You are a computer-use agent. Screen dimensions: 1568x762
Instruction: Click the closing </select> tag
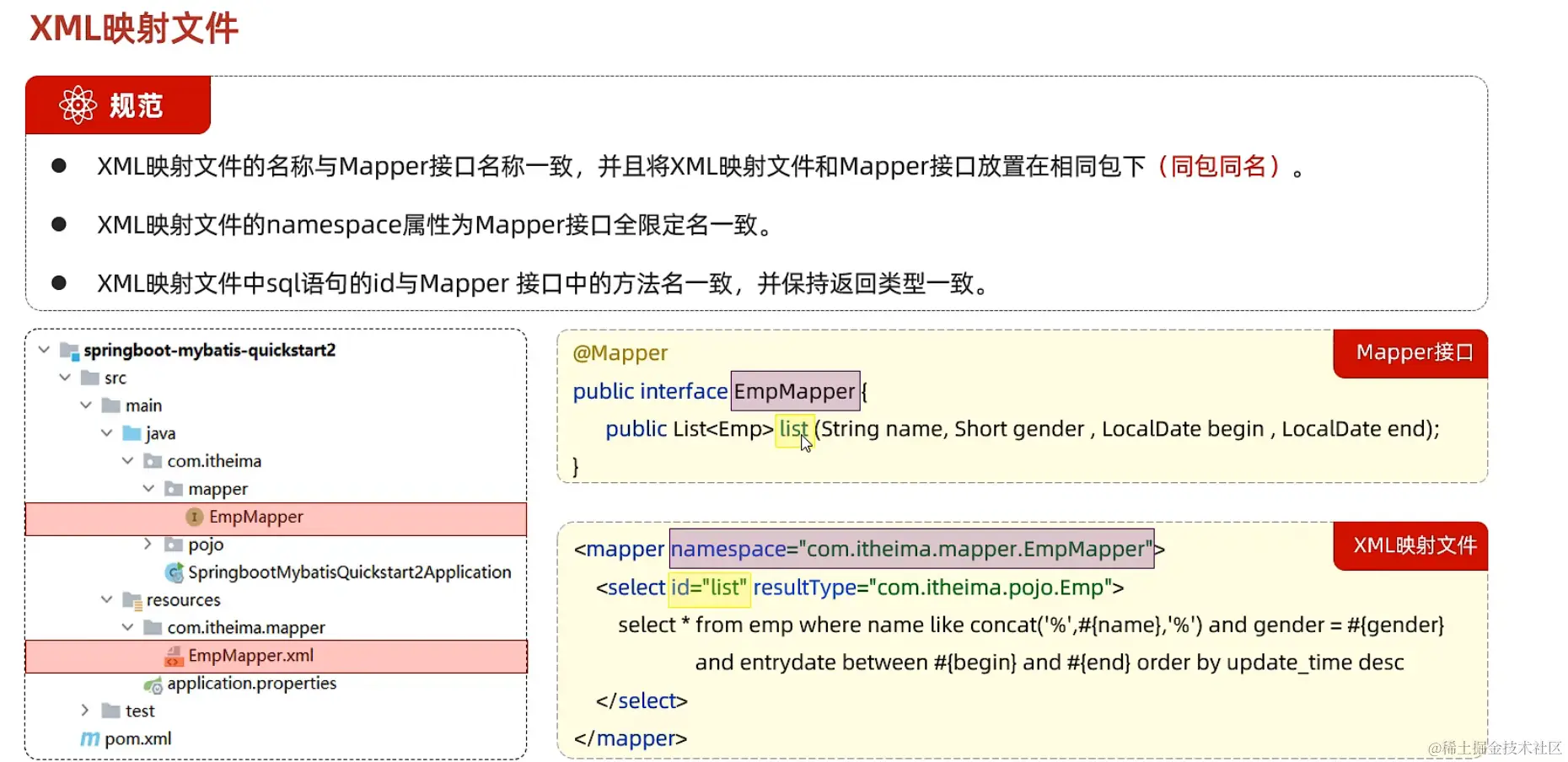click(642, 700)
